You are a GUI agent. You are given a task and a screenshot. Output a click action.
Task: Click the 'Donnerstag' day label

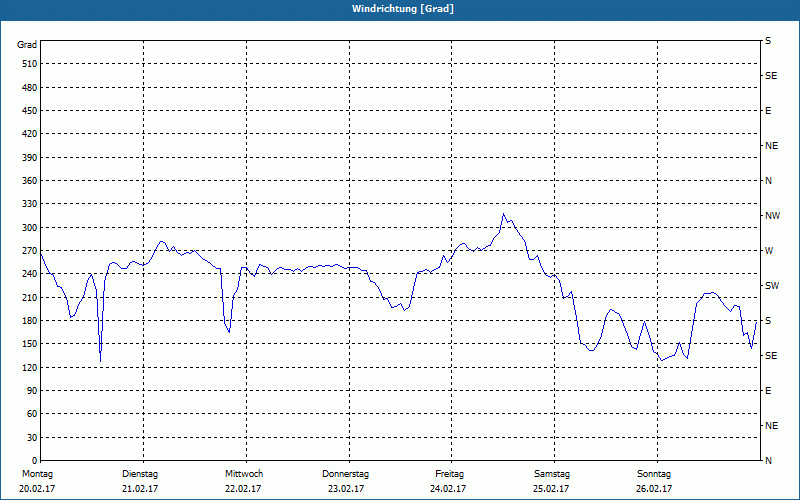(x=345, y=474)
